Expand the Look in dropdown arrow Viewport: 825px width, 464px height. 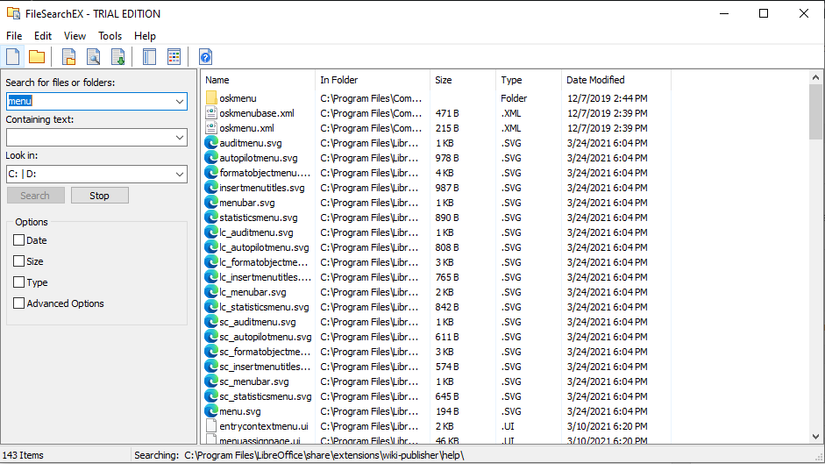coord(179,174)
